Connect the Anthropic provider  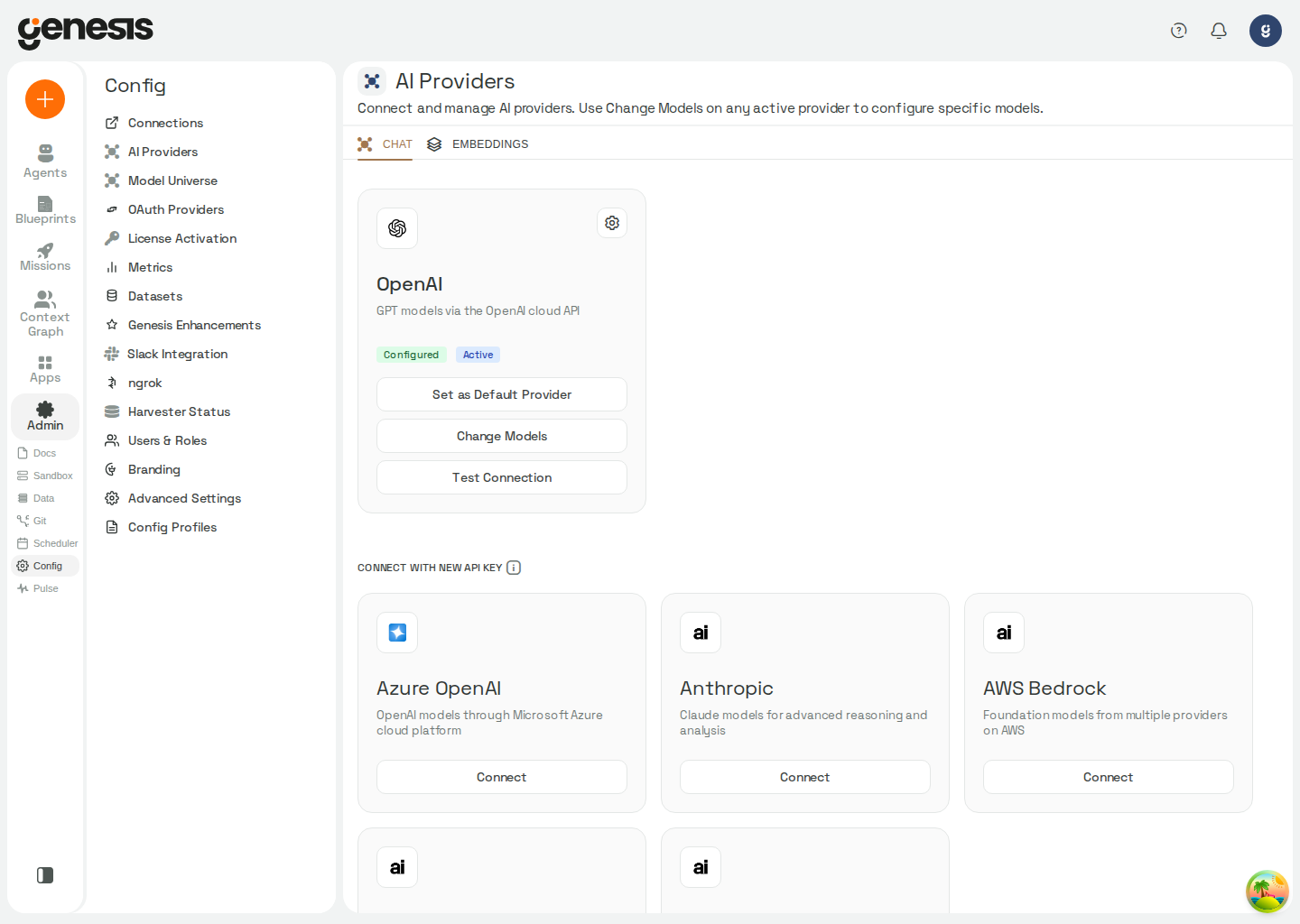pos(805,777)
